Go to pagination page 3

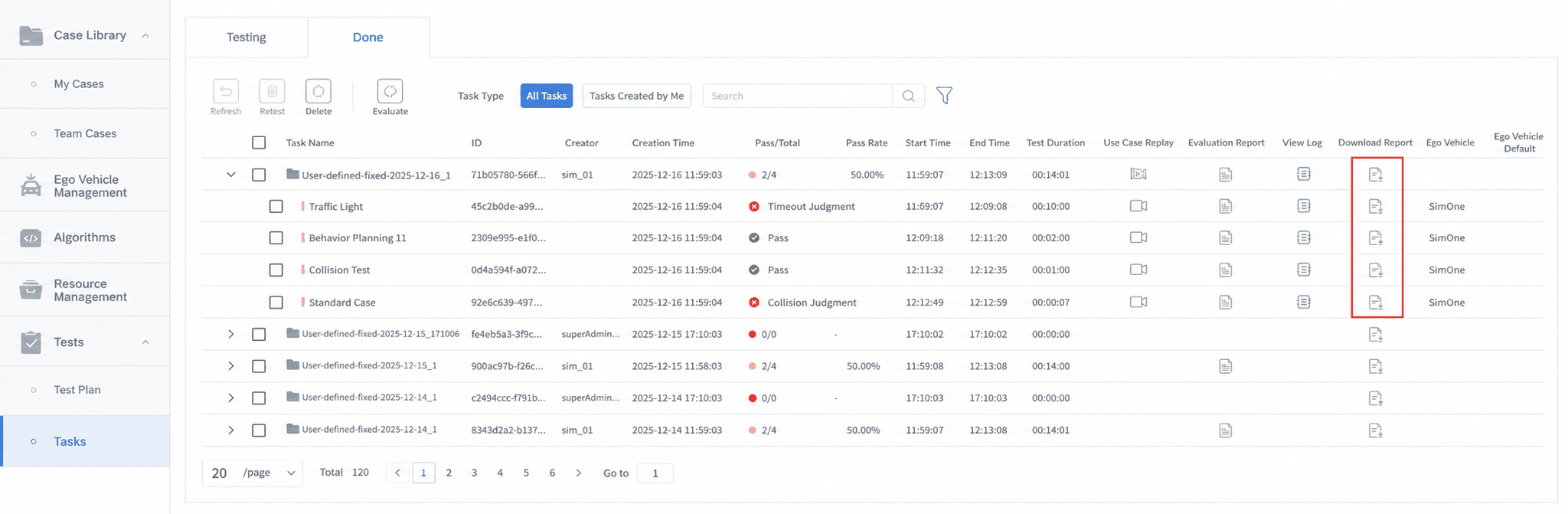pos(475,473)
